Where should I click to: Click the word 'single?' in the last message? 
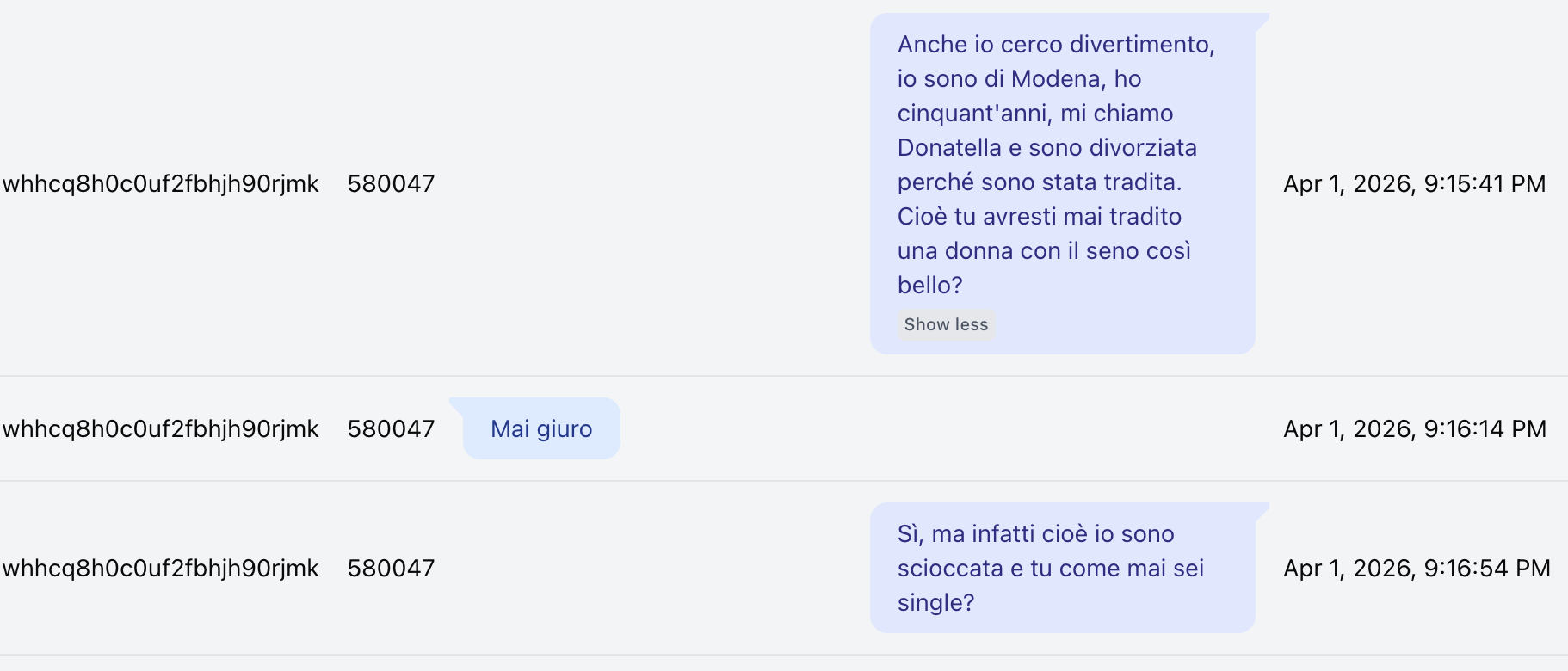pyautogui.click(x=935, y=603)
